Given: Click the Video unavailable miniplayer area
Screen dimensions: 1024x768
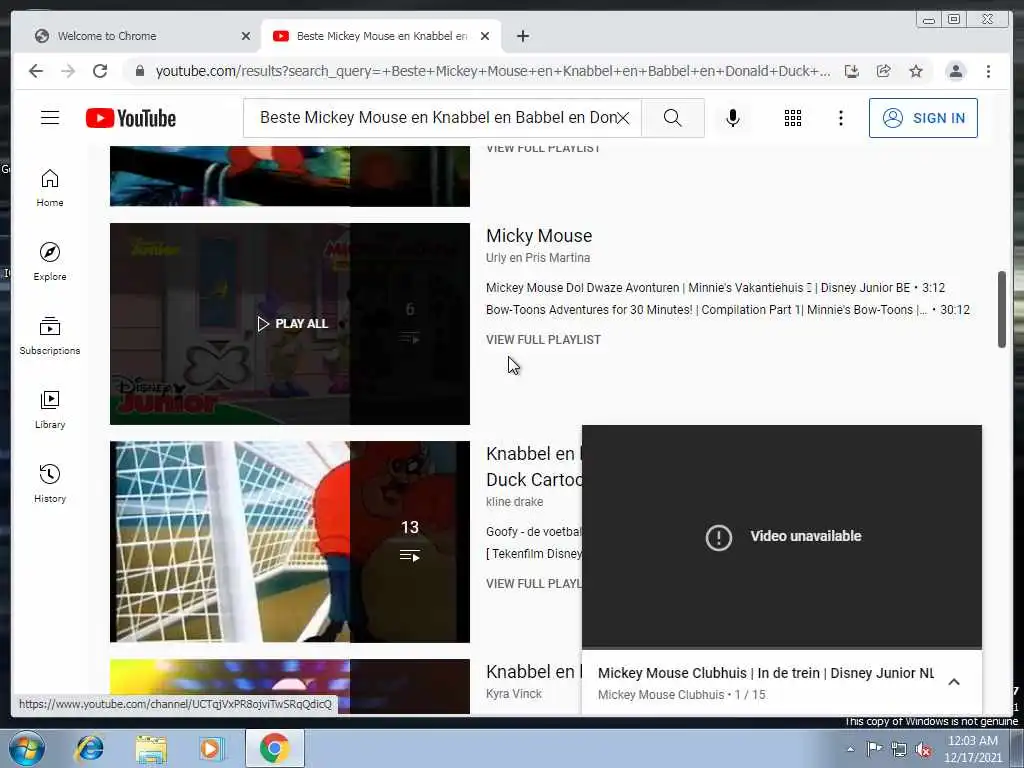Looking at the screenshot, I should (x=782, y=536).
